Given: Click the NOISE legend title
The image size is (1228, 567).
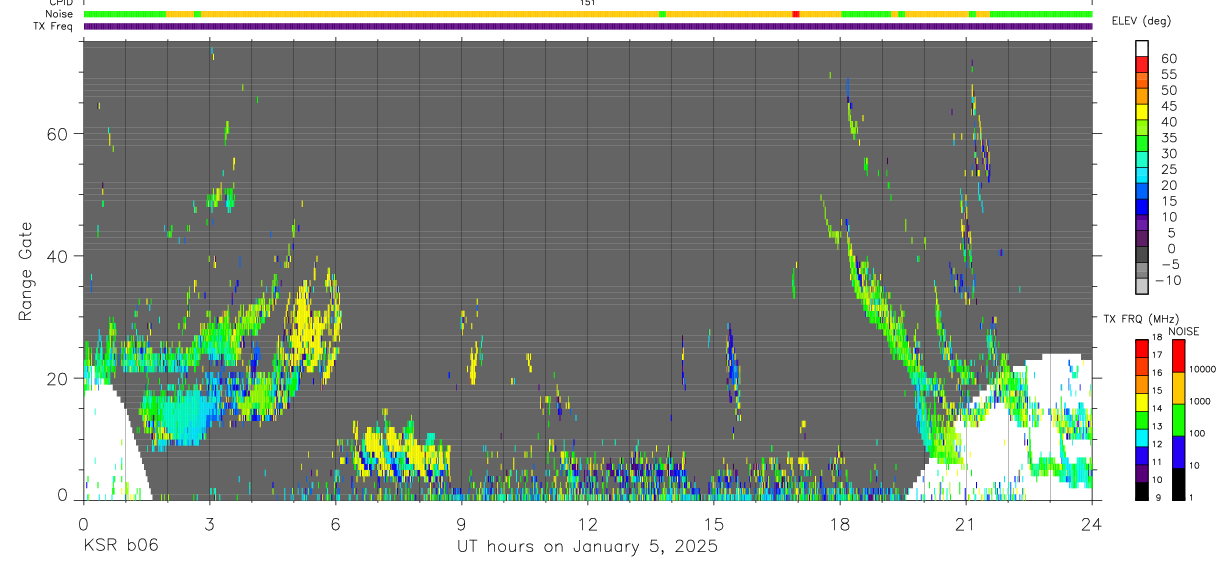Looking at the screenshot, I should point(1183,331).
